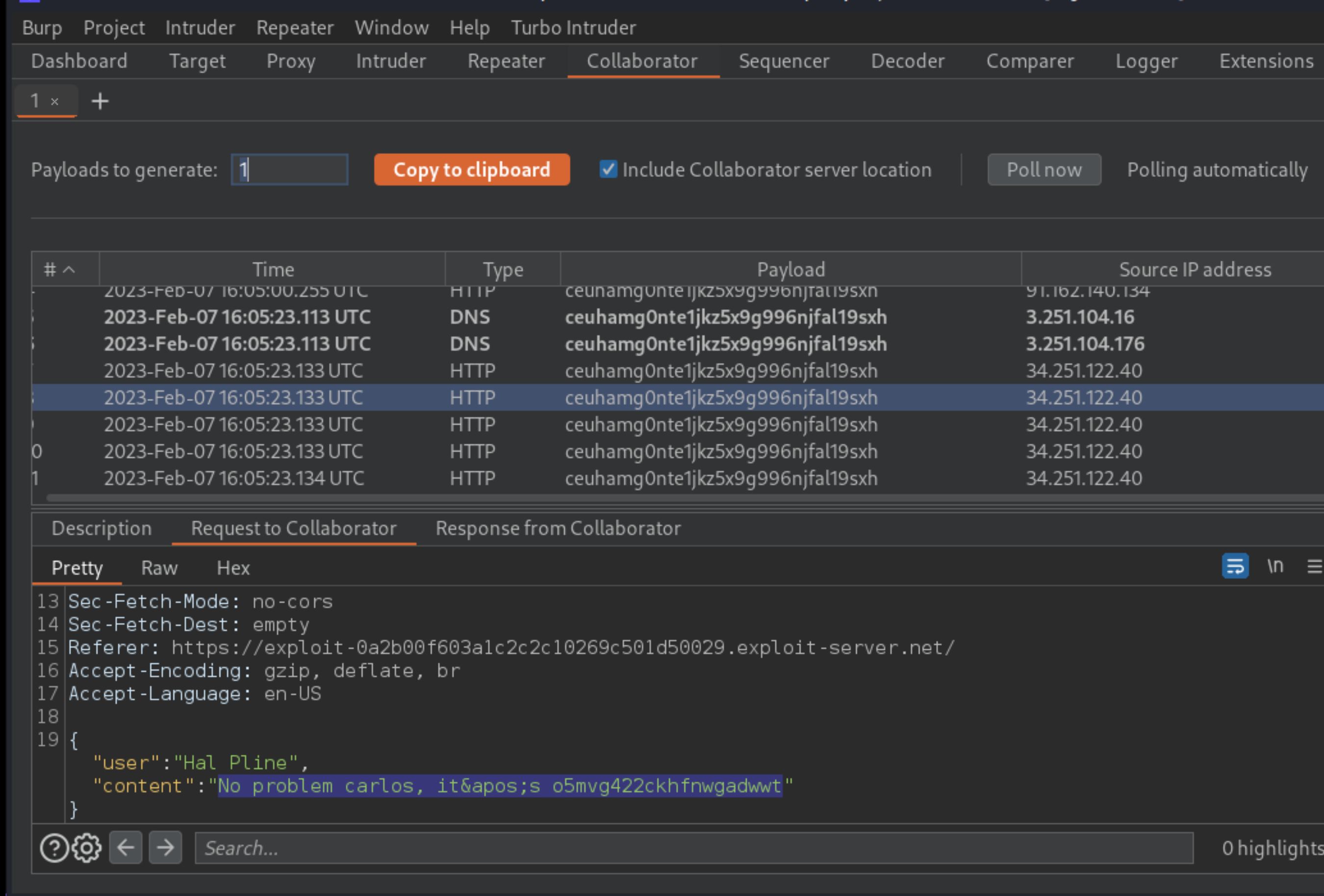Click the Accept-Encoding header line

(264, 671)
